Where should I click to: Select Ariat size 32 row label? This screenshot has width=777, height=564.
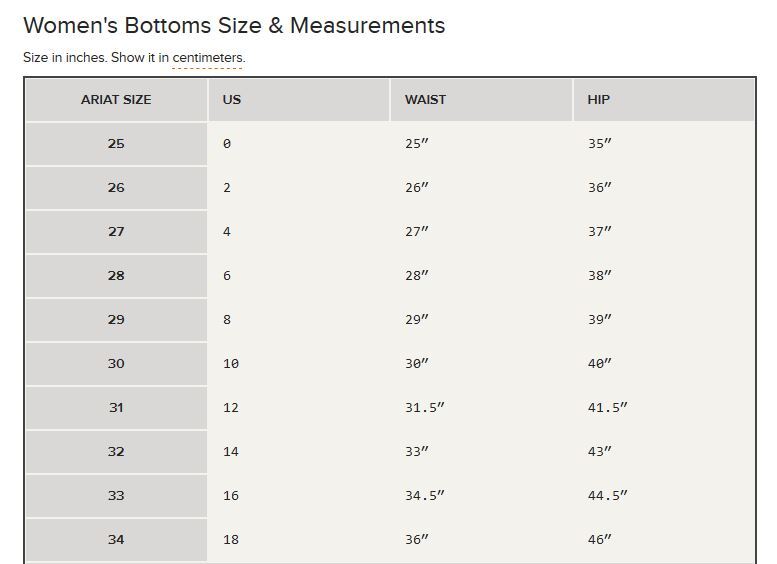pos(116,452)
